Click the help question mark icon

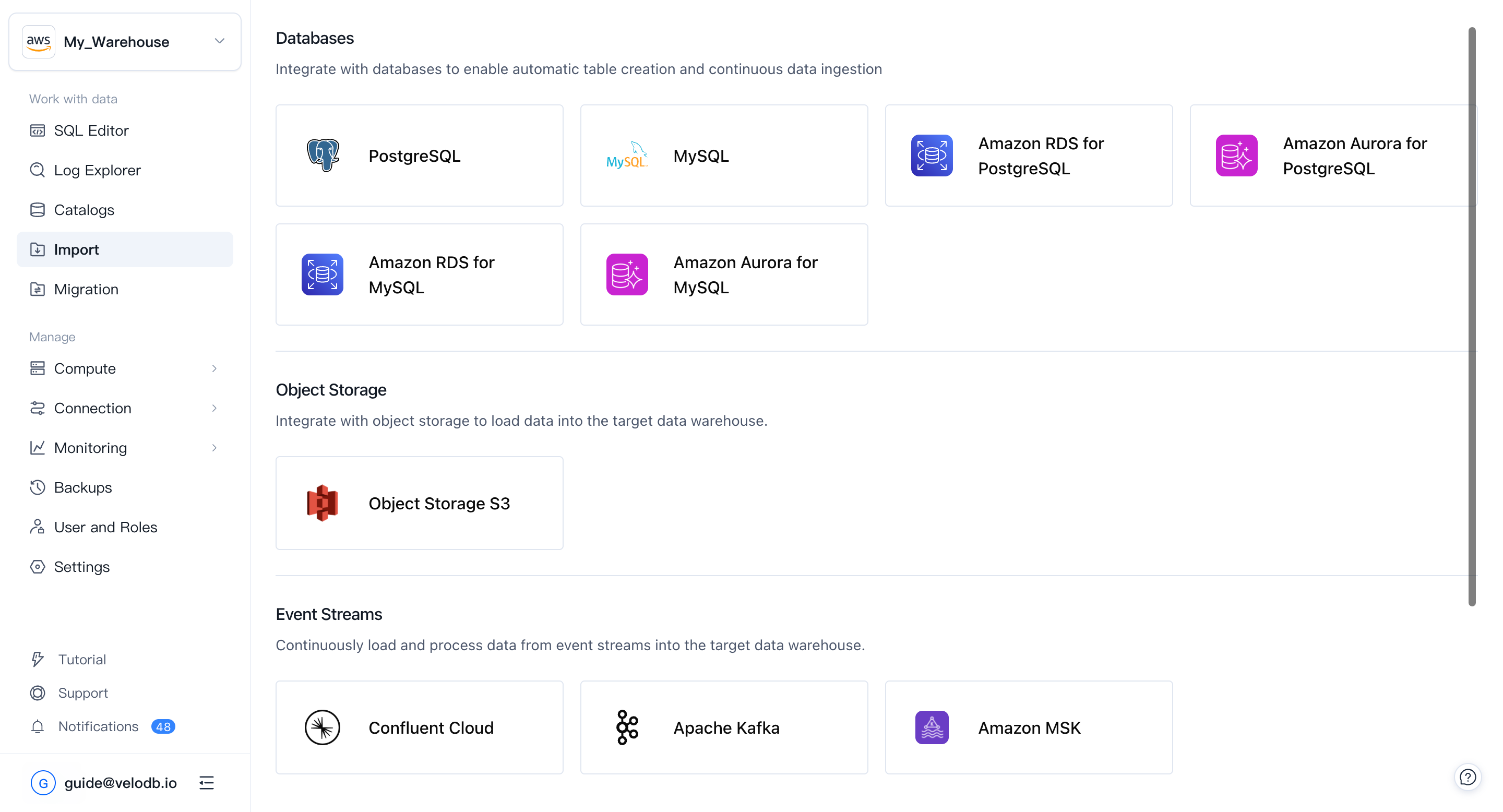click(x=1468, y=777)
